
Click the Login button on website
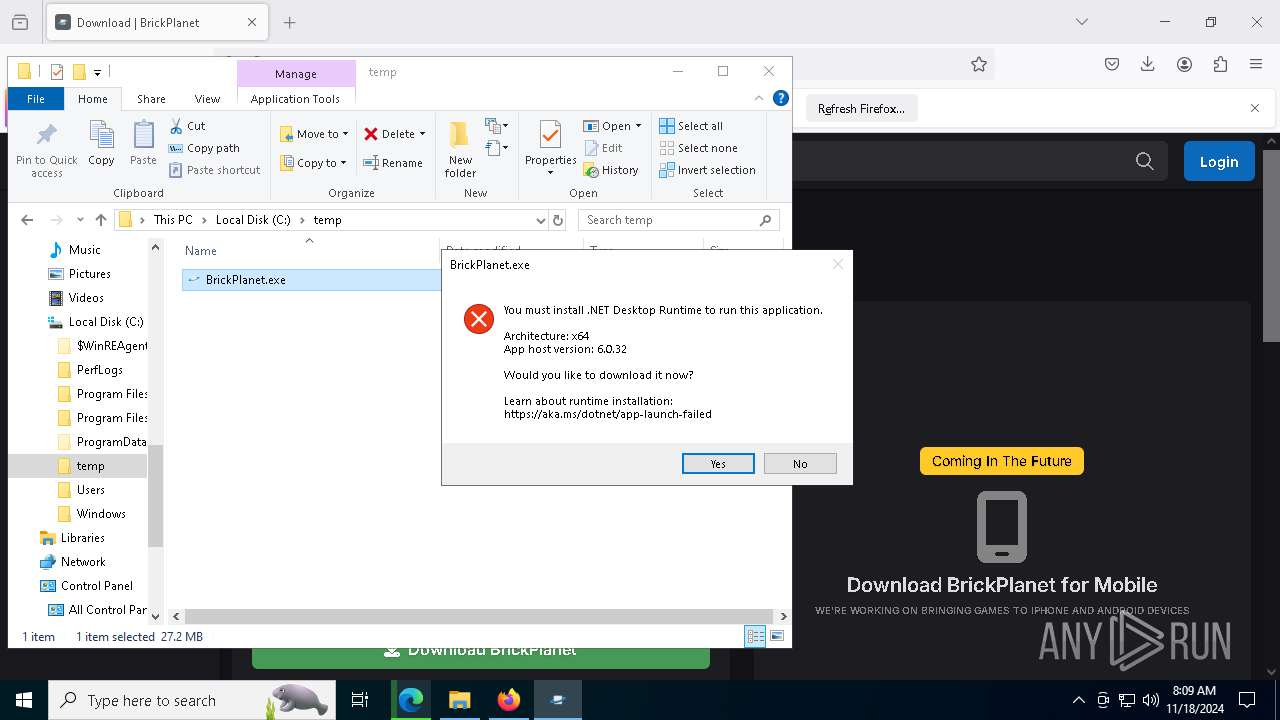pyautogui.click(x=1219, y=161)
